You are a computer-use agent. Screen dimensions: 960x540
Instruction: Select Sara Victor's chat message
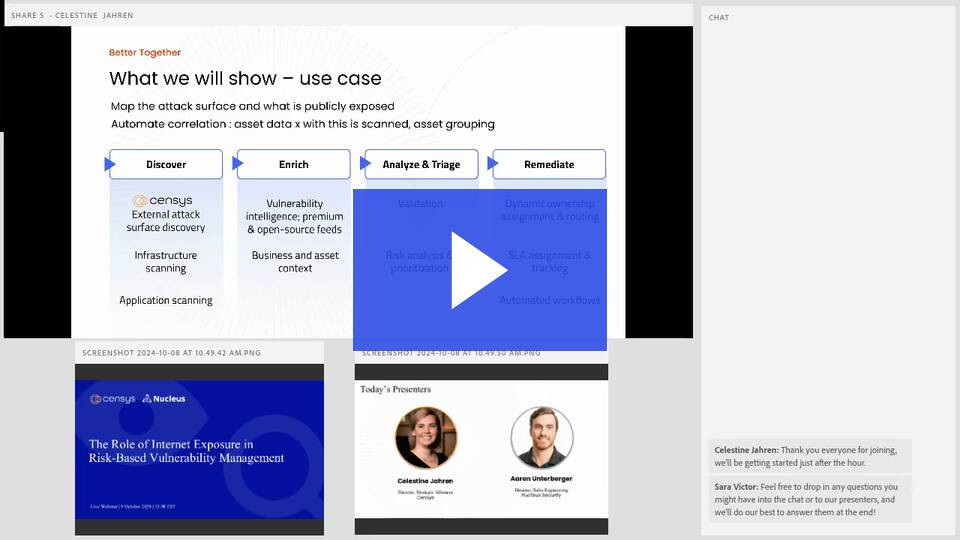[x=810, y=499]
